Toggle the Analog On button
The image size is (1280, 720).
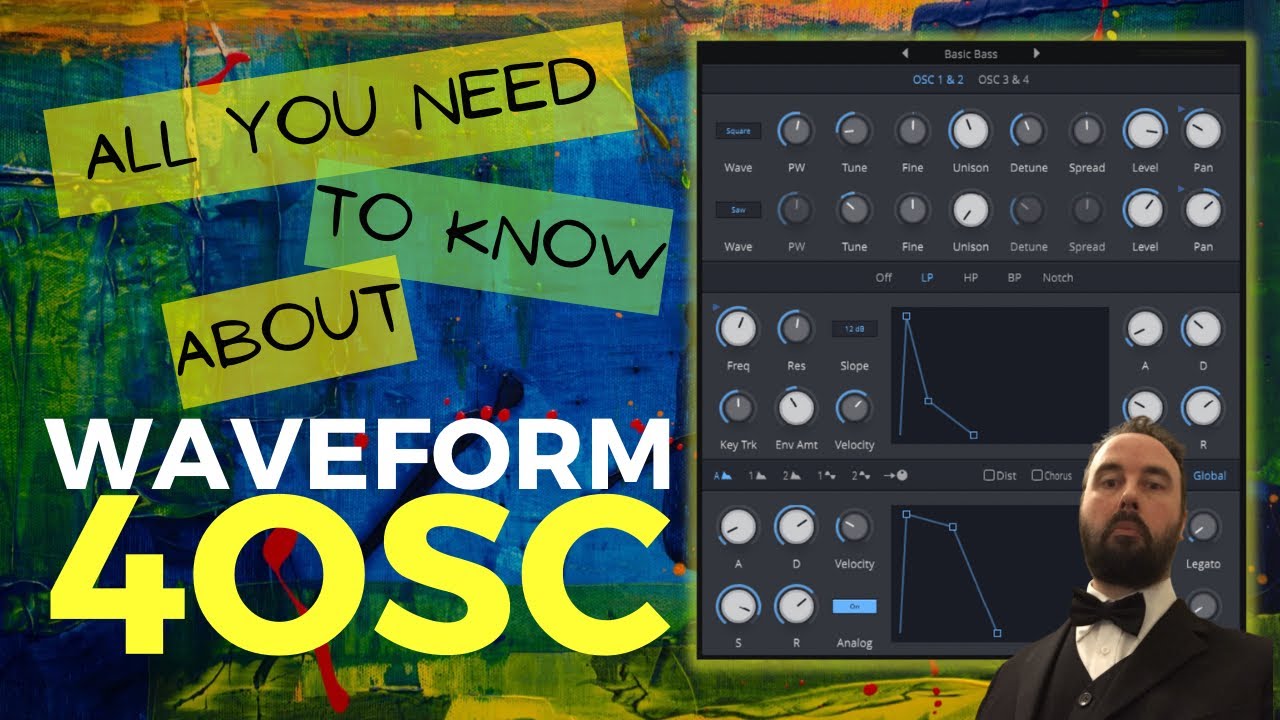pyautogui.click(x=854, y=606)
